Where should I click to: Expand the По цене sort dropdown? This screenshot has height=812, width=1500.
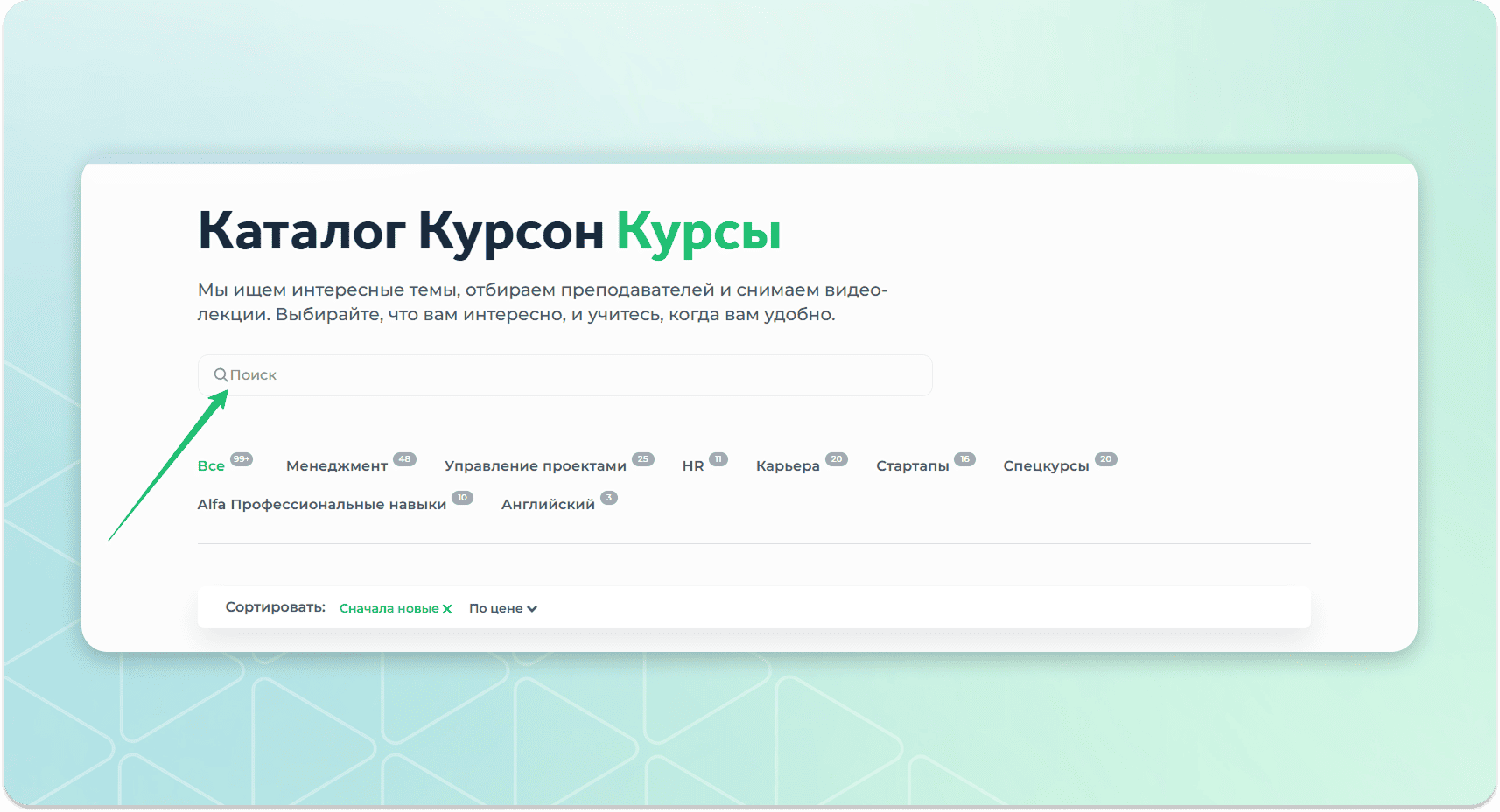pos(503,608)
